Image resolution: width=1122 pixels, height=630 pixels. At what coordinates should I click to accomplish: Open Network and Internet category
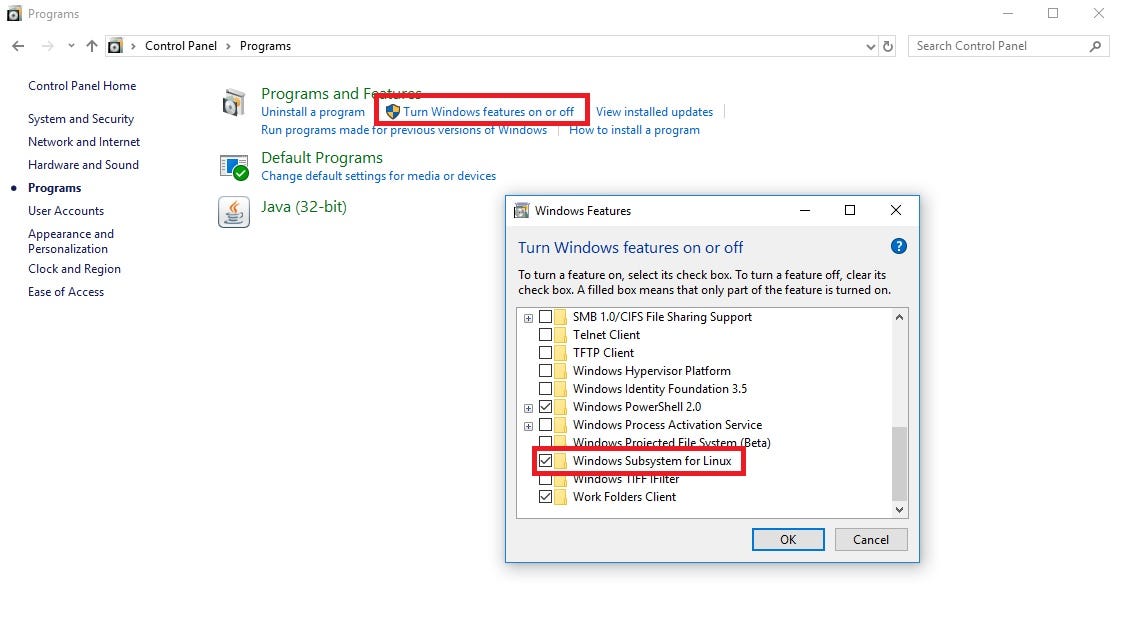coord(84,142)
